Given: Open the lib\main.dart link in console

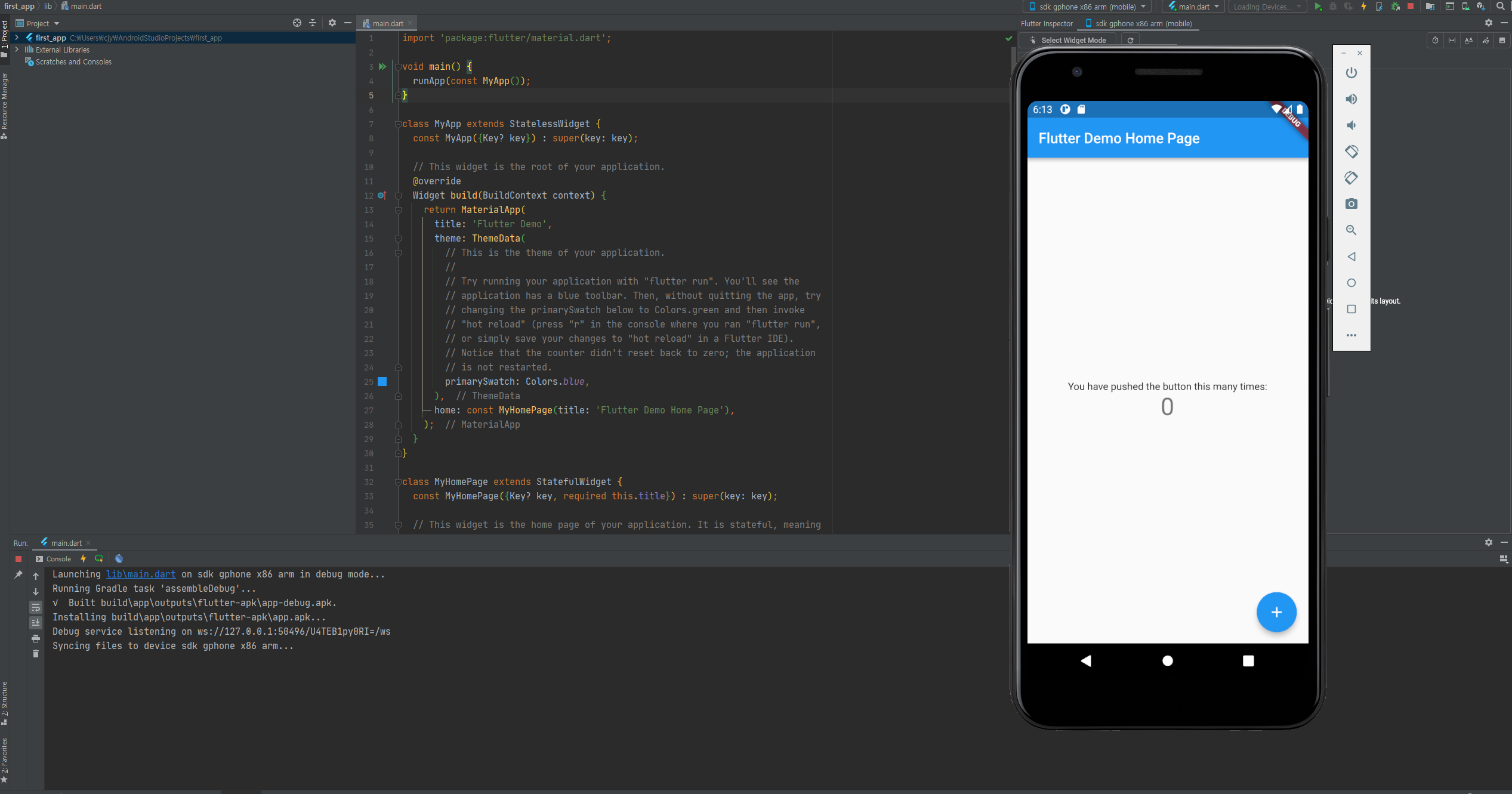Looking at the screenshot, I should [141, 574].
